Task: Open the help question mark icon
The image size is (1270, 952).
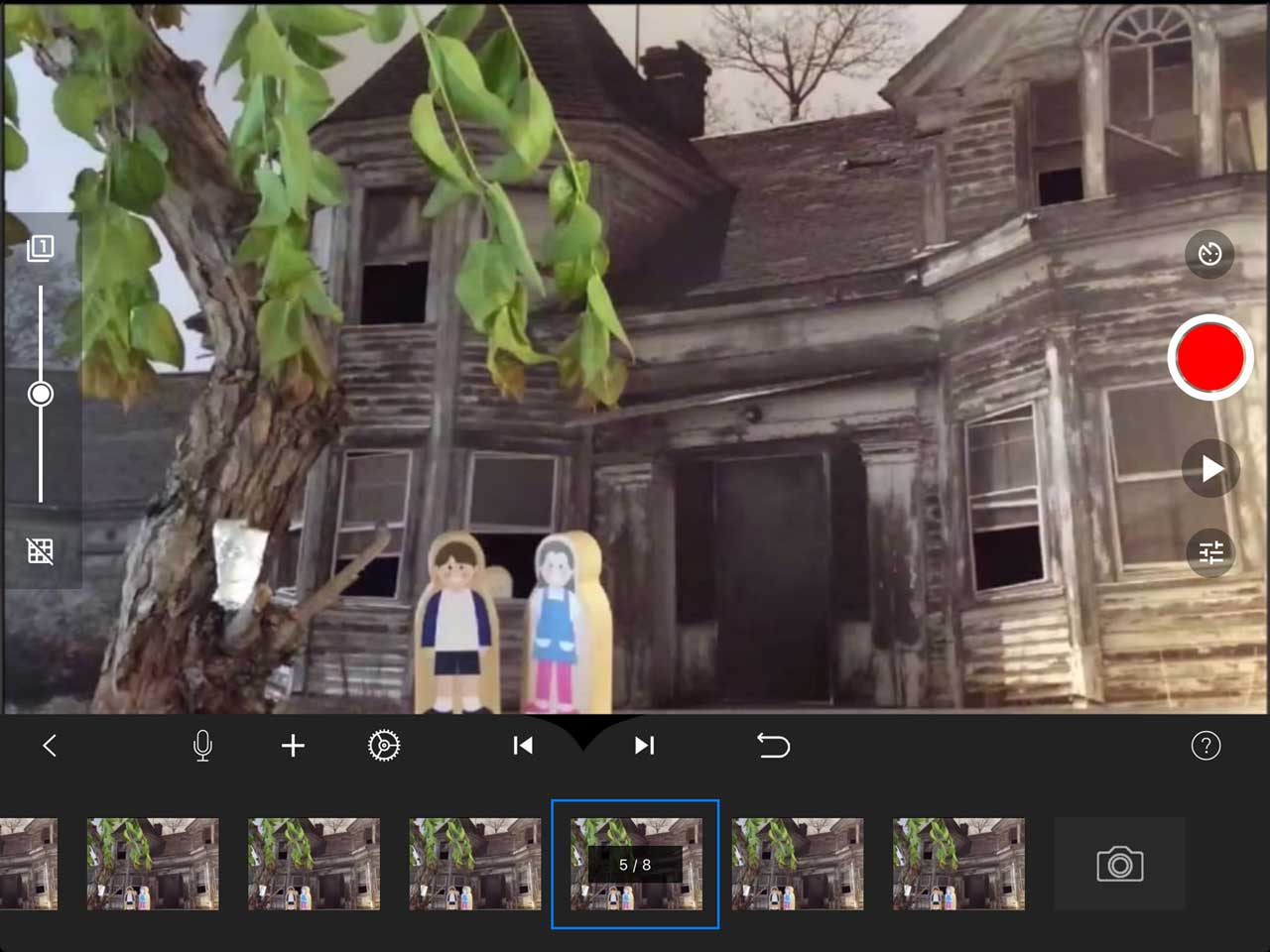Action: pos(1206,746)
